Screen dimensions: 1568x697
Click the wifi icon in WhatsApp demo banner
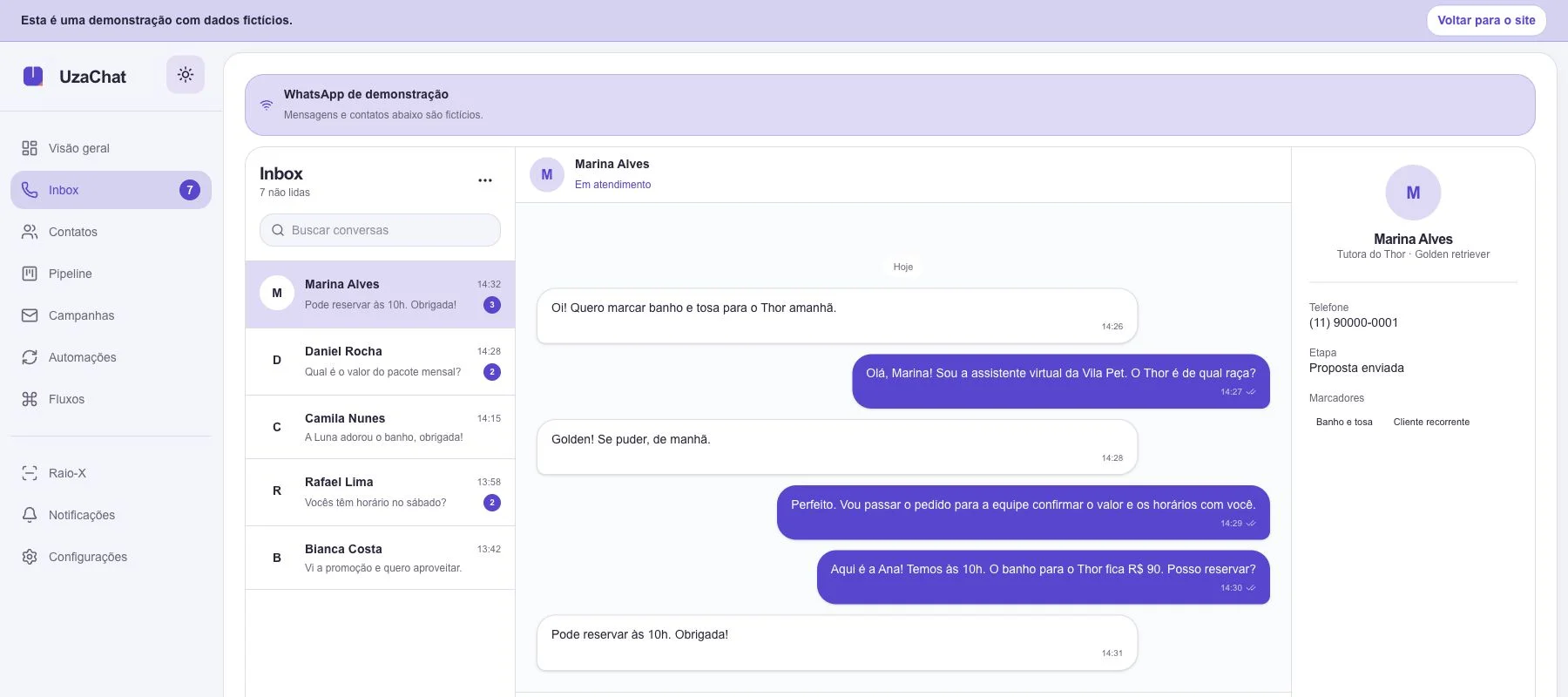(267, 105)
